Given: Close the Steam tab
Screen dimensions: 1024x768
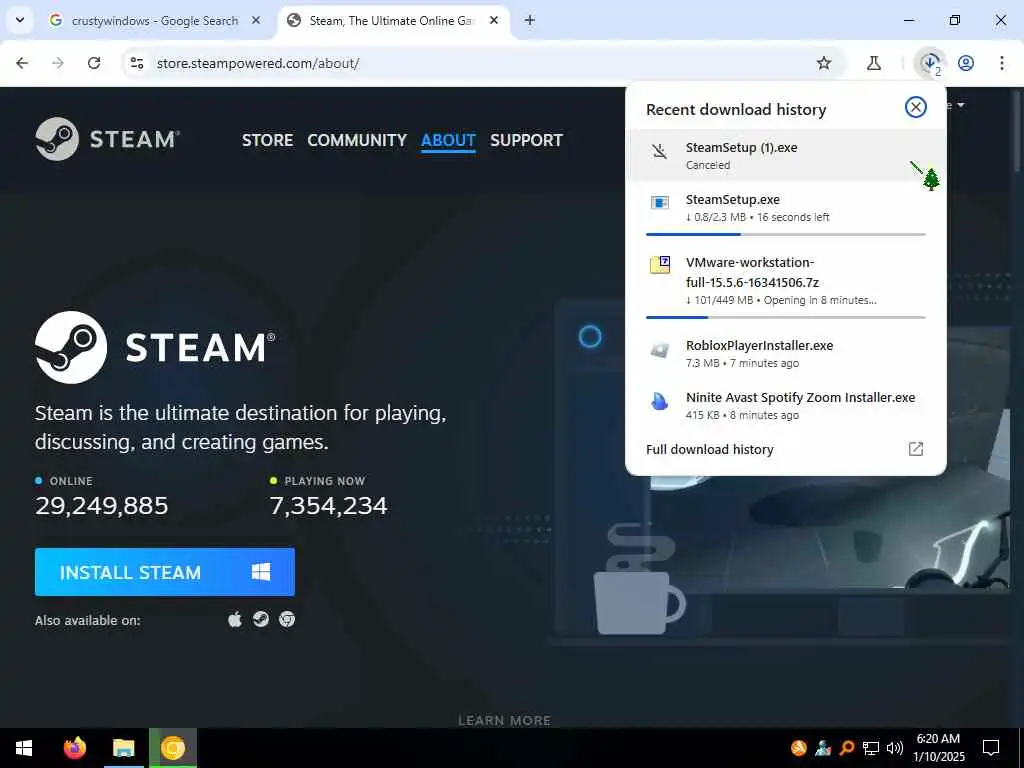Looking at the screenshot, I should click(494, 21).
